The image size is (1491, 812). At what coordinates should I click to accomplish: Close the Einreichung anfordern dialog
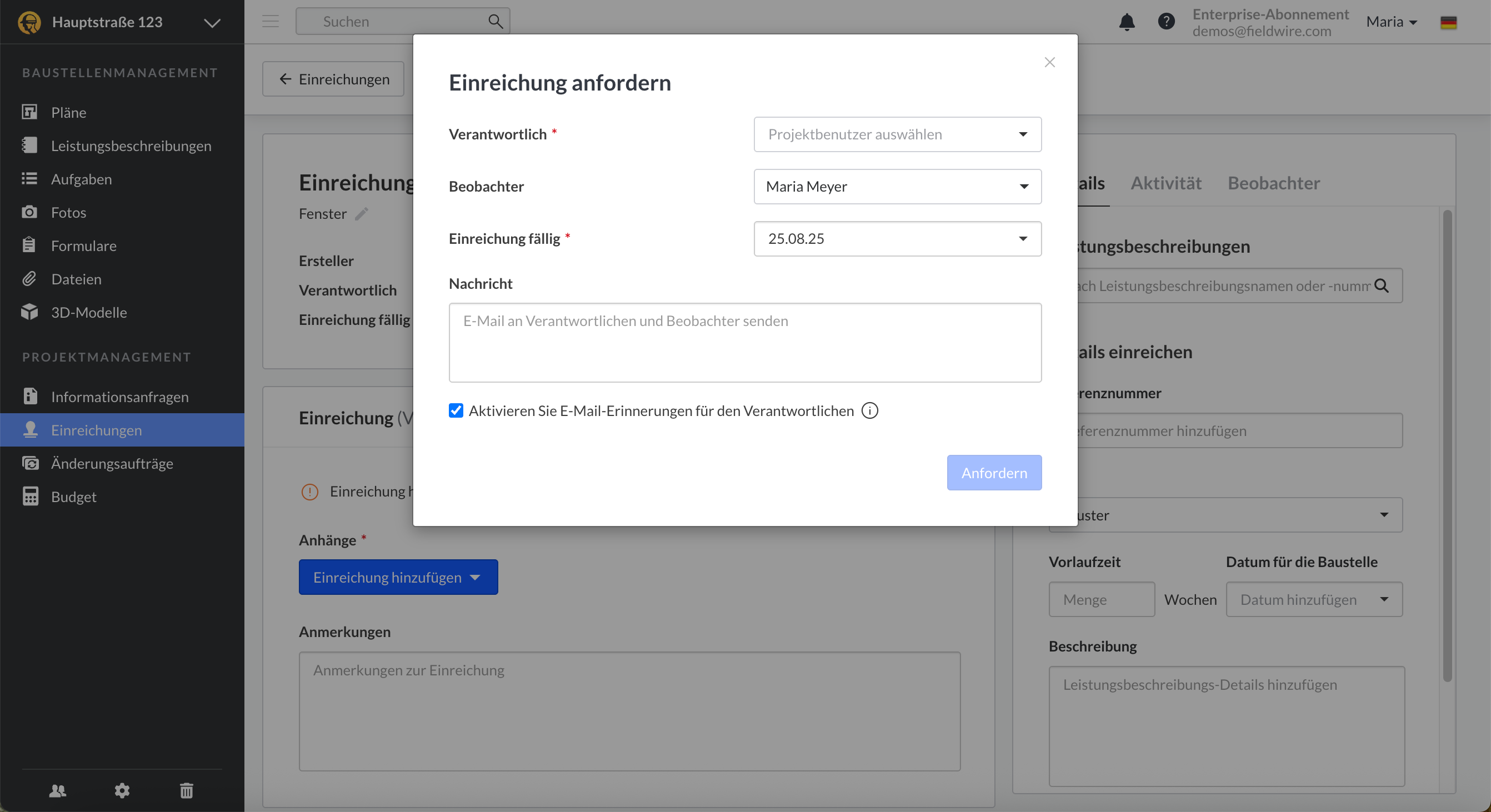1049,62
